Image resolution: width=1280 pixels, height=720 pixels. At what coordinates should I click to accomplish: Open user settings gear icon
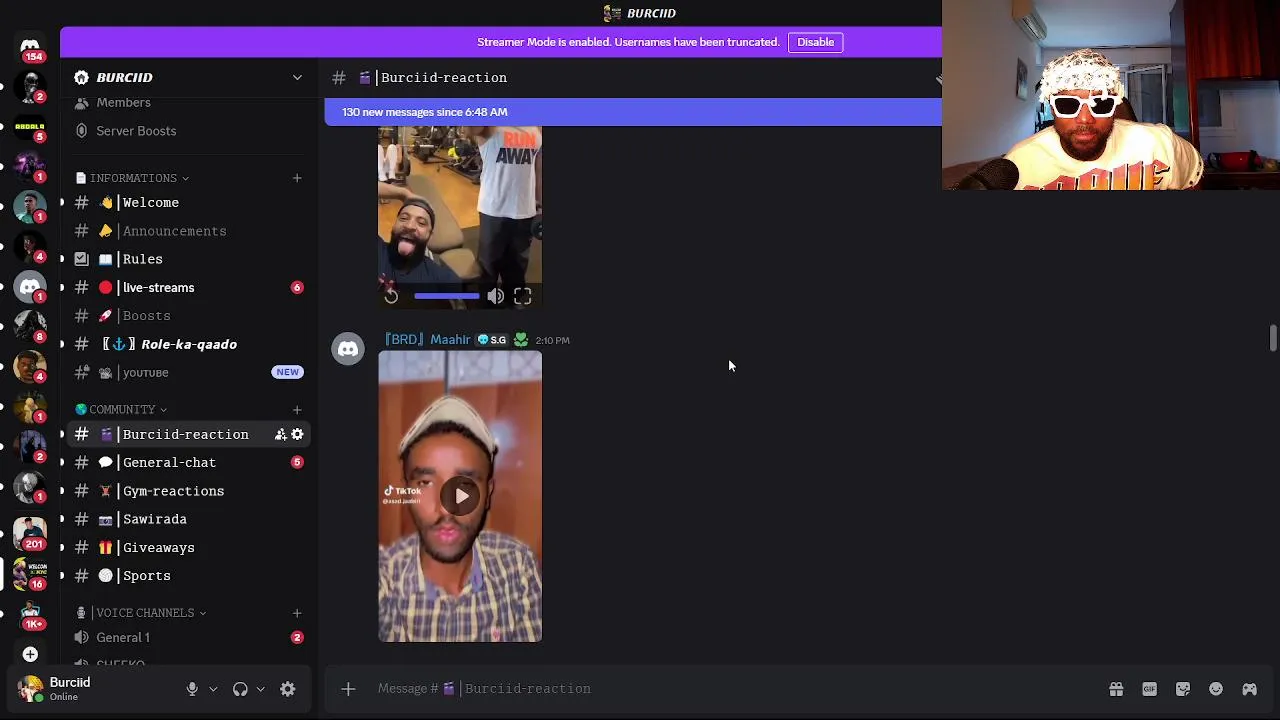click(287, 689)
